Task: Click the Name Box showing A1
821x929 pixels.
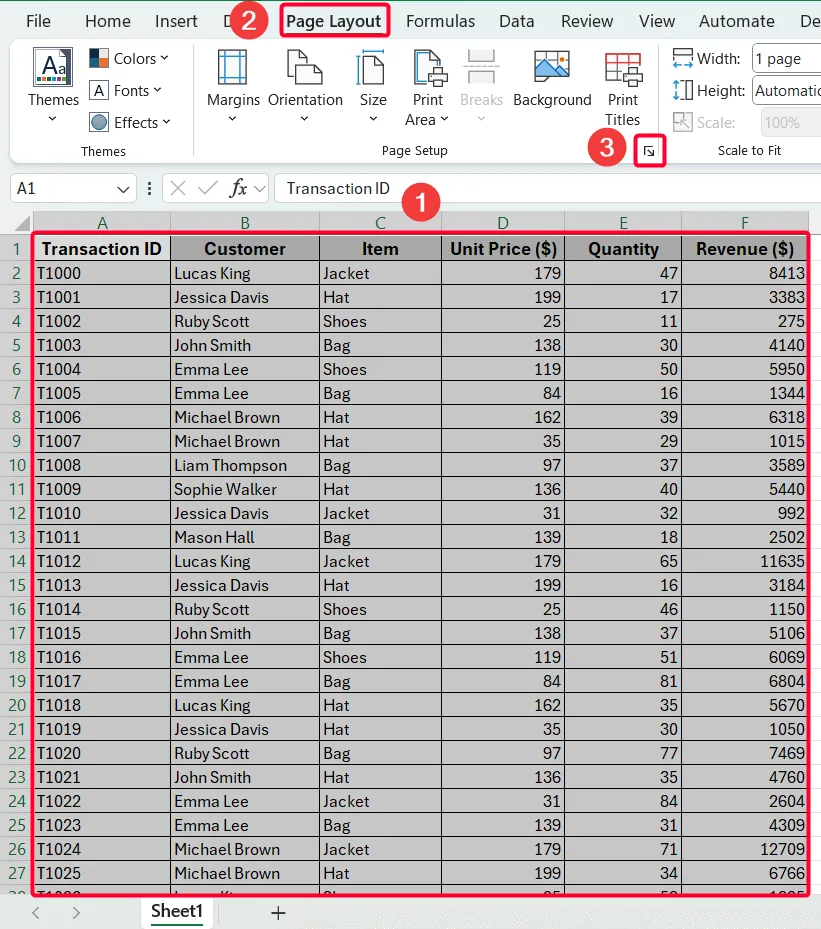Action: tap(62, 189)
